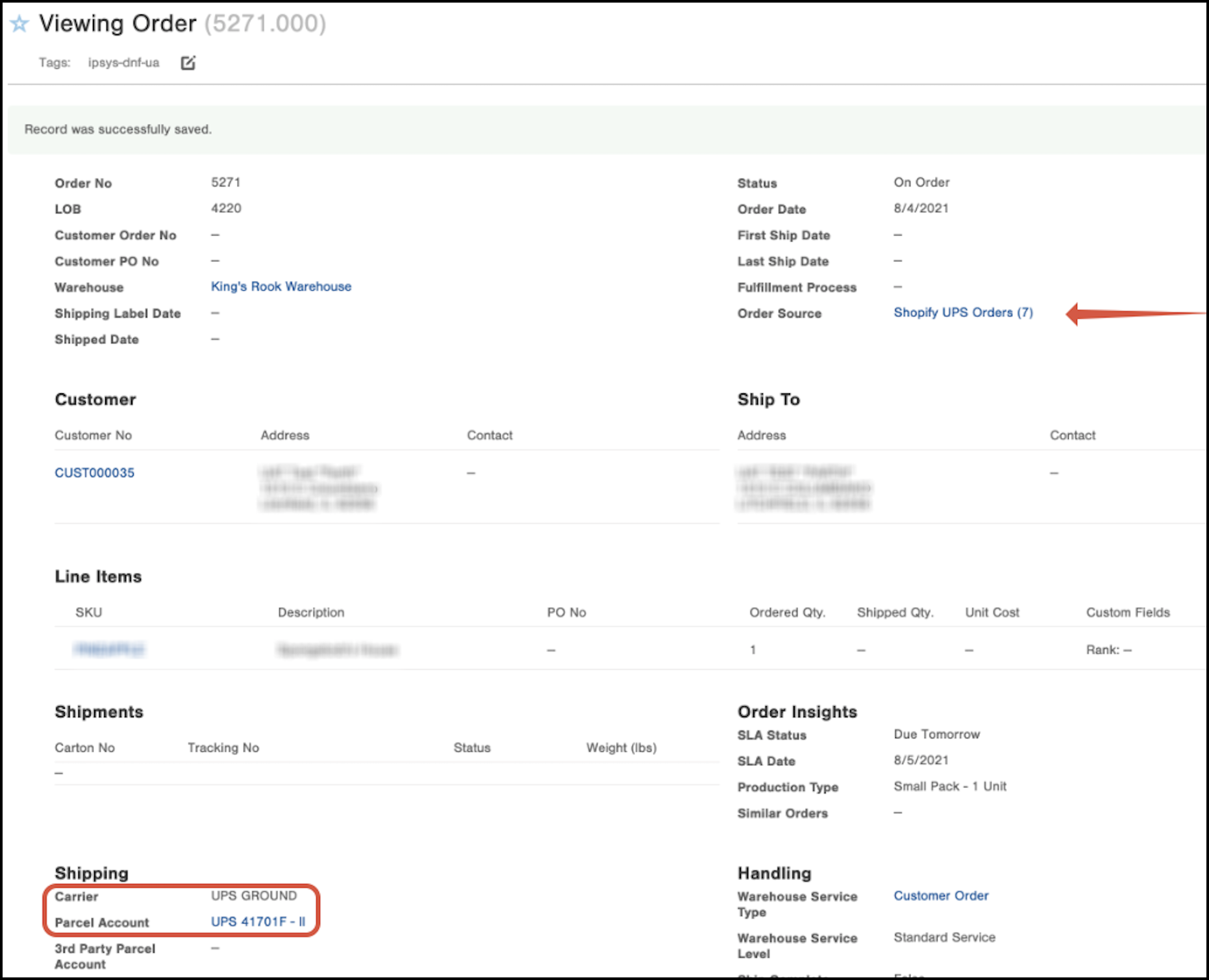Click the Shipments section heading

click(99, 712)
